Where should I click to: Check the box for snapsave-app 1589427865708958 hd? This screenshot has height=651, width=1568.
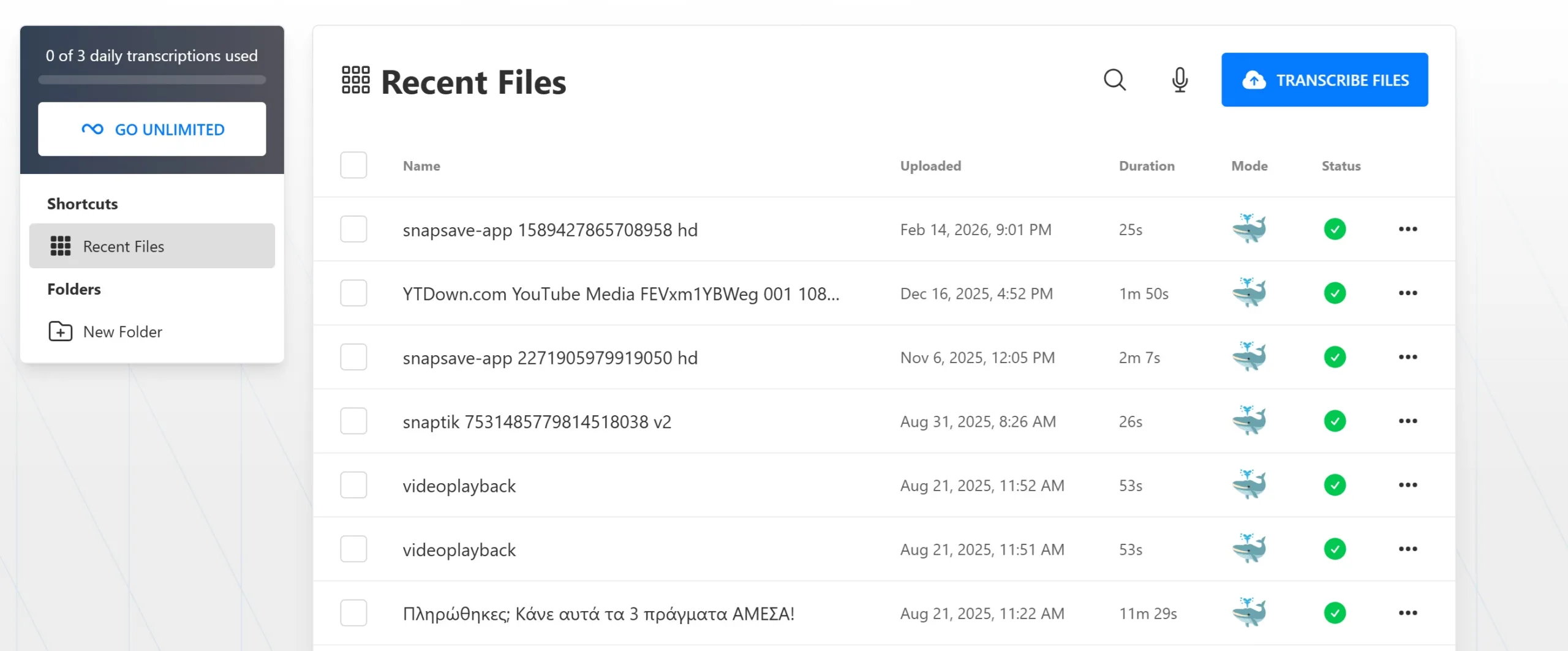(353, 229)
